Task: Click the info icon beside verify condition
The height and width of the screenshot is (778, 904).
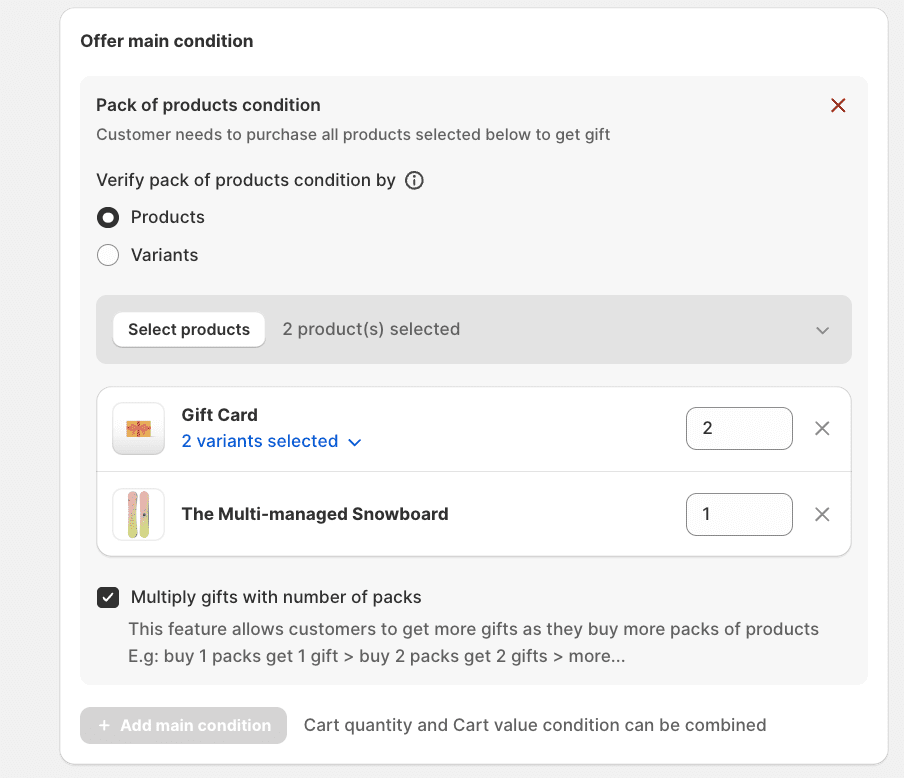Action: [x=414, y=181]
